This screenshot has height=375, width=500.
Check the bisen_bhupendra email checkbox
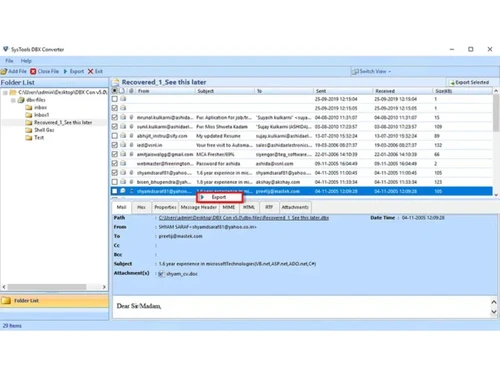[x=115, y=182]
